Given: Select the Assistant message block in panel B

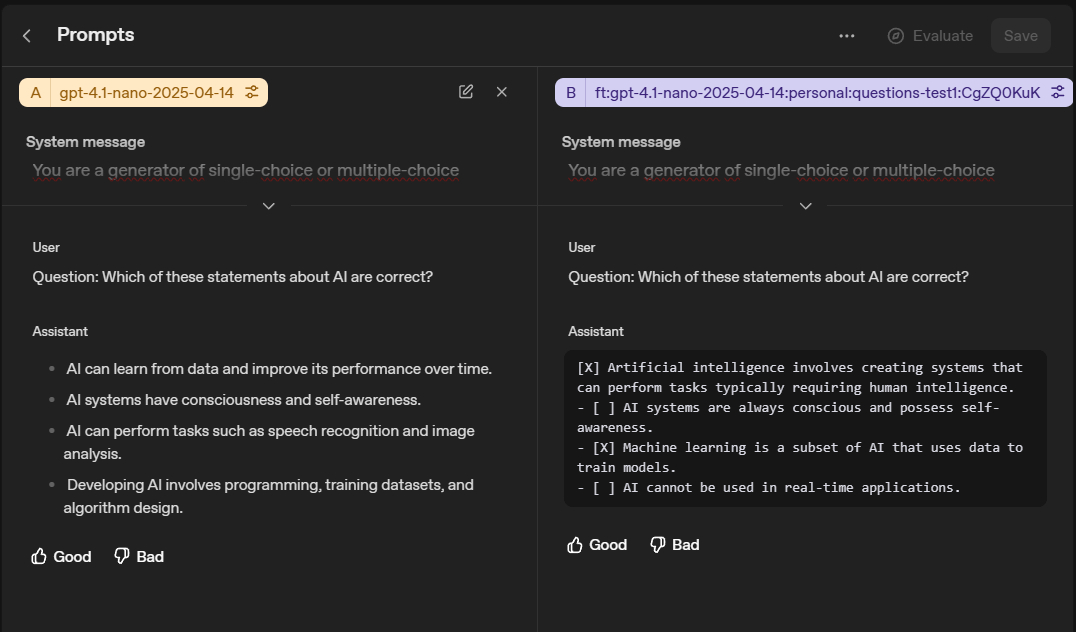Looking at the screenshot, I should click(804, 427).
